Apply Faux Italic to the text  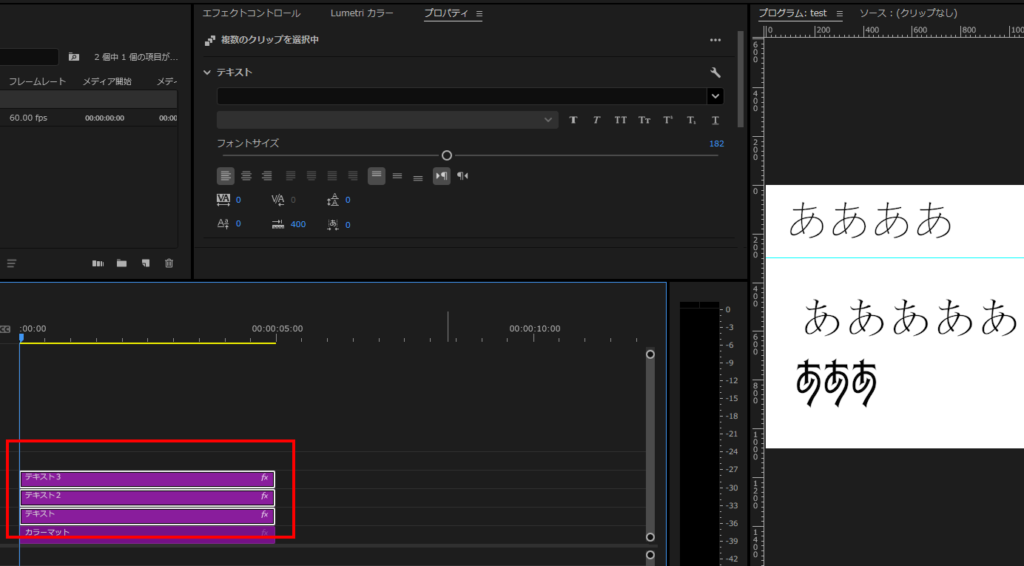pyautogui.click(x=597, y=120)
